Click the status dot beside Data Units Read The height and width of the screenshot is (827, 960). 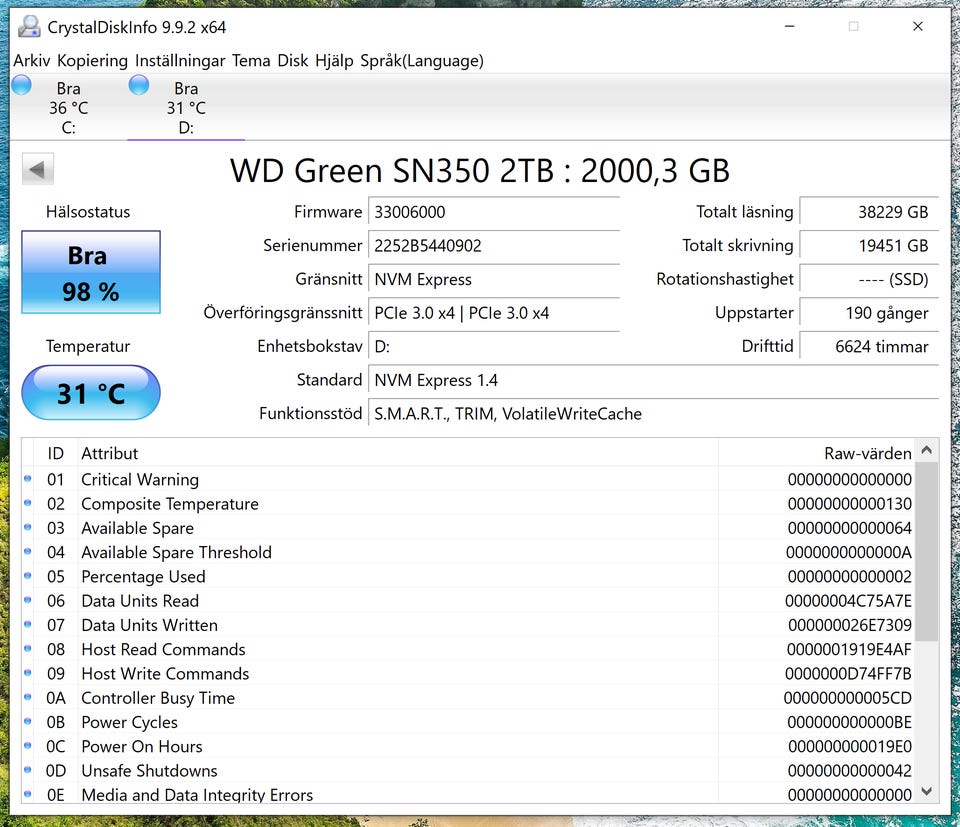28,601
